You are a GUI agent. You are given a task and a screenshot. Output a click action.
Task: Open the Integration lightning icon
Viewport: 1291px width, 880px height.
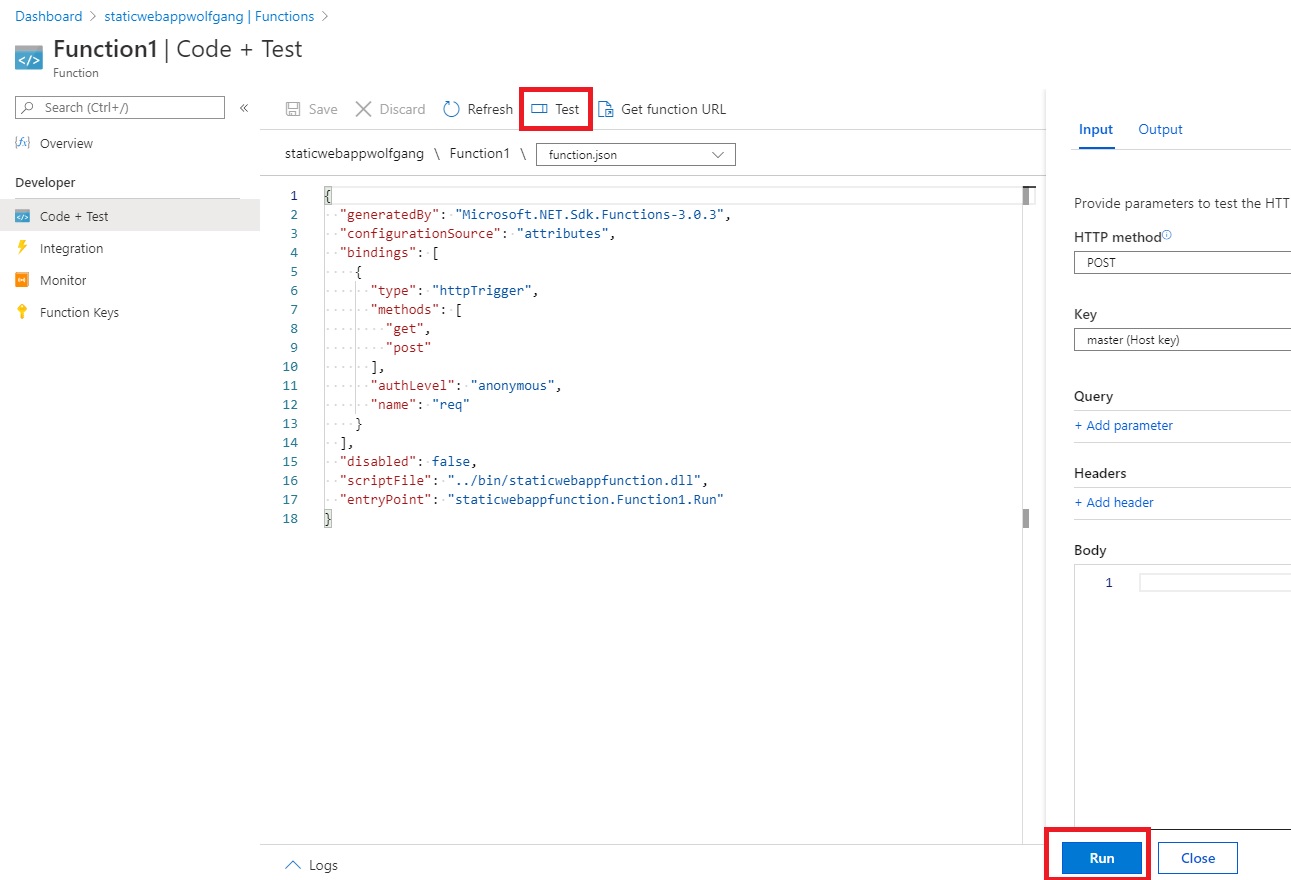[24, 248]
